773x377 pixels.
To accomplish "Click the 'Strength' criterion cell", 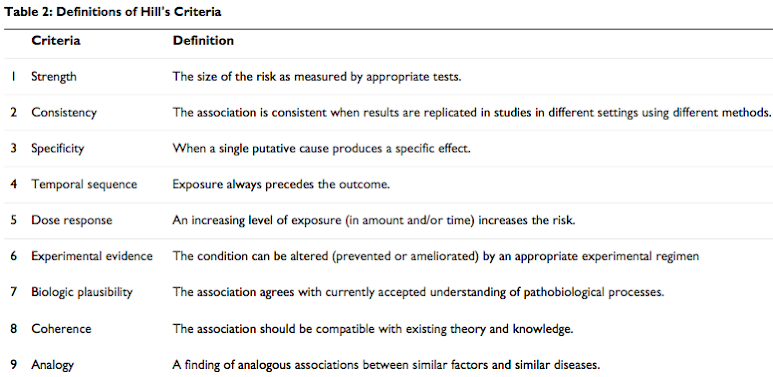I will [x=54, y=76].
